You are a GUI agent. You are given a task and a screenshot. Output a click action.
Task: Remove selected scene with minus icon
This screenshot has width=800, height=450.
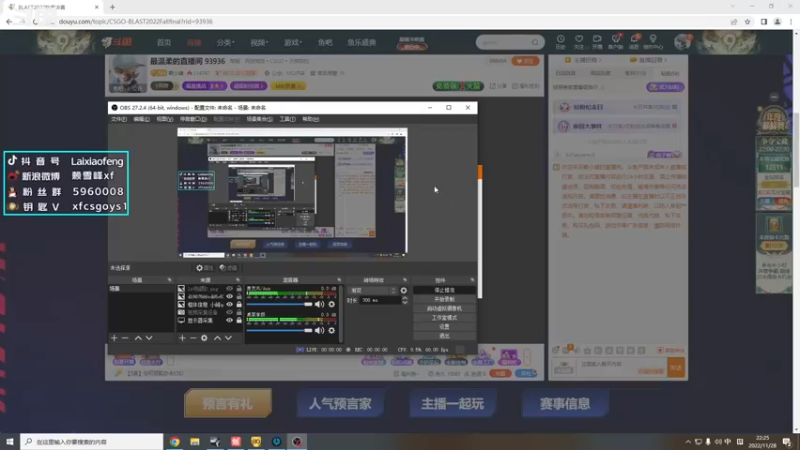[x=125, y=338]
